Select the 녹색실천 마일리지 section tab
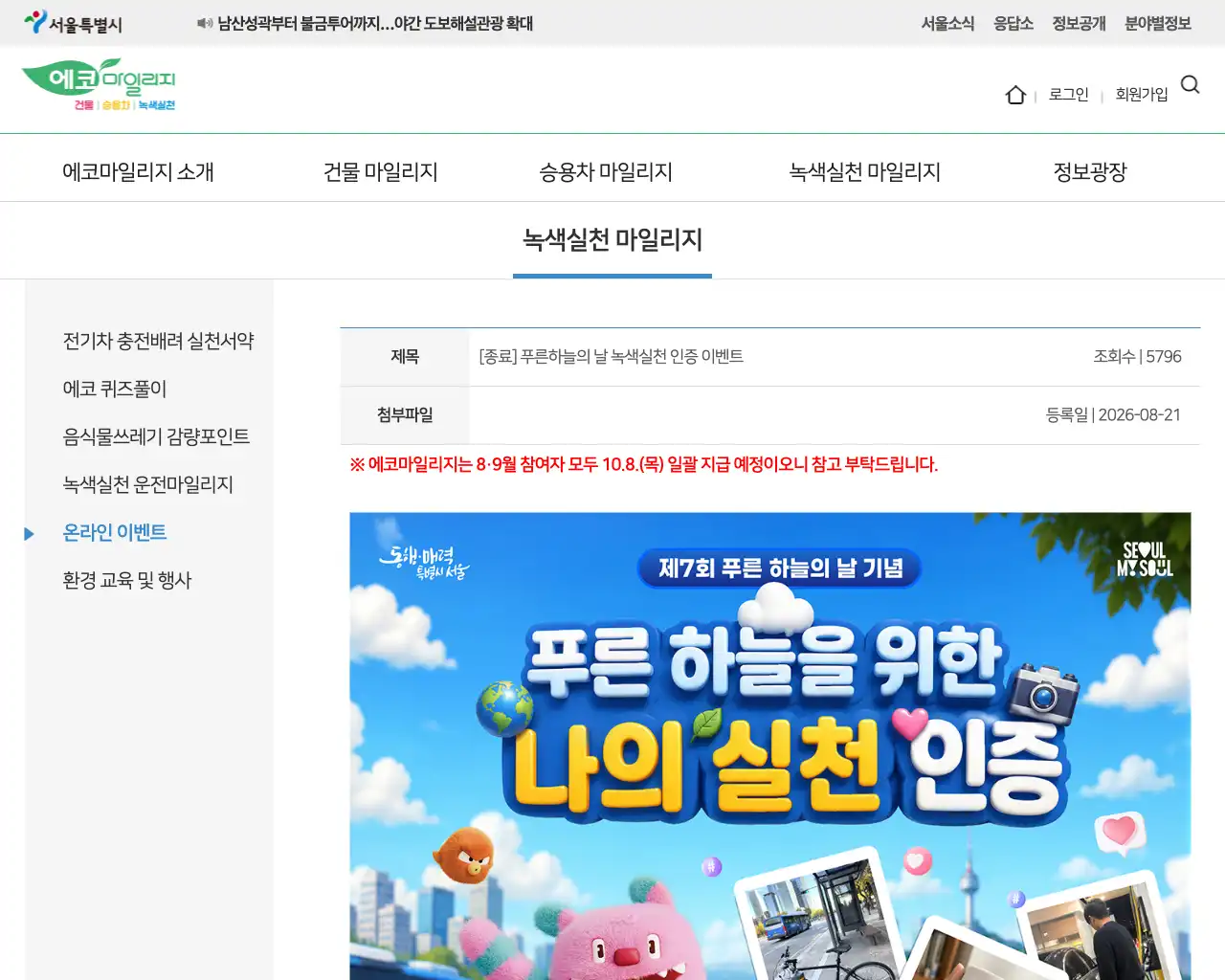 coord(612,240)
